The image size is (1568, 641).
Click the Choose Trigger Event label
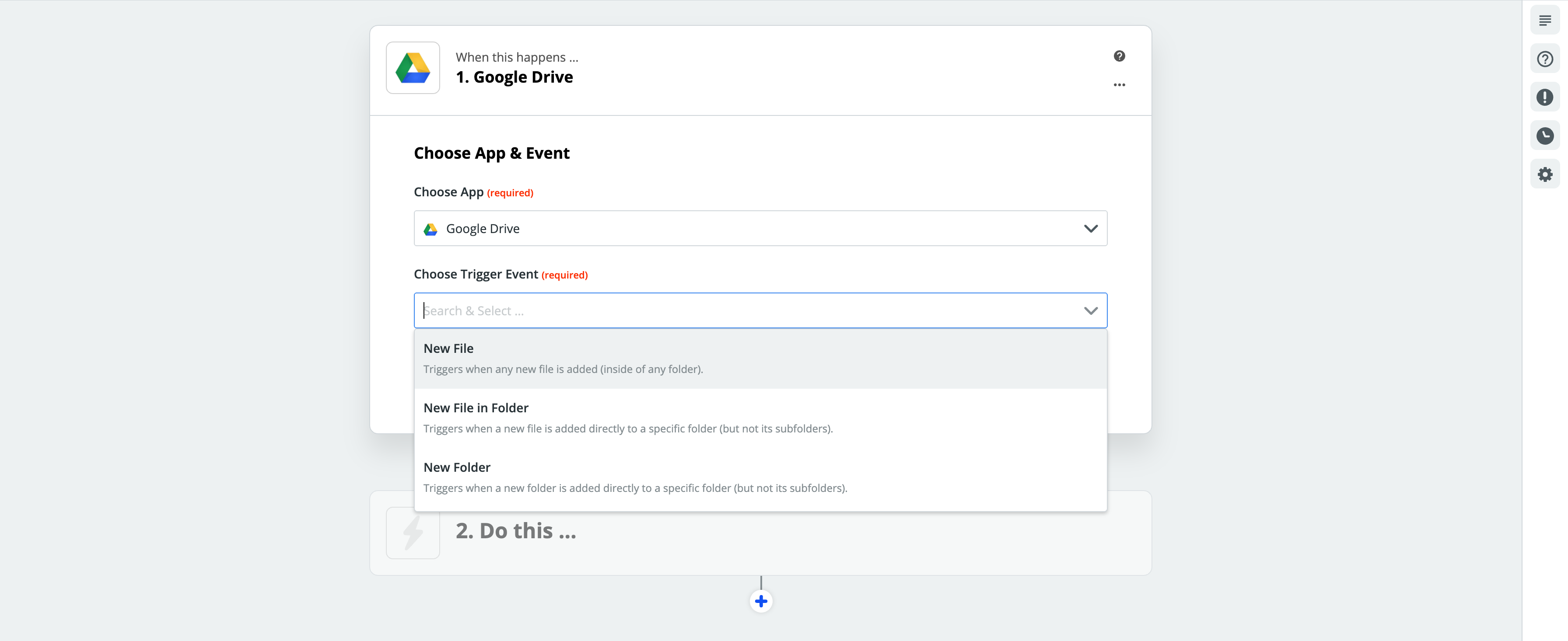pyautogui.click(x=476, y=274)
